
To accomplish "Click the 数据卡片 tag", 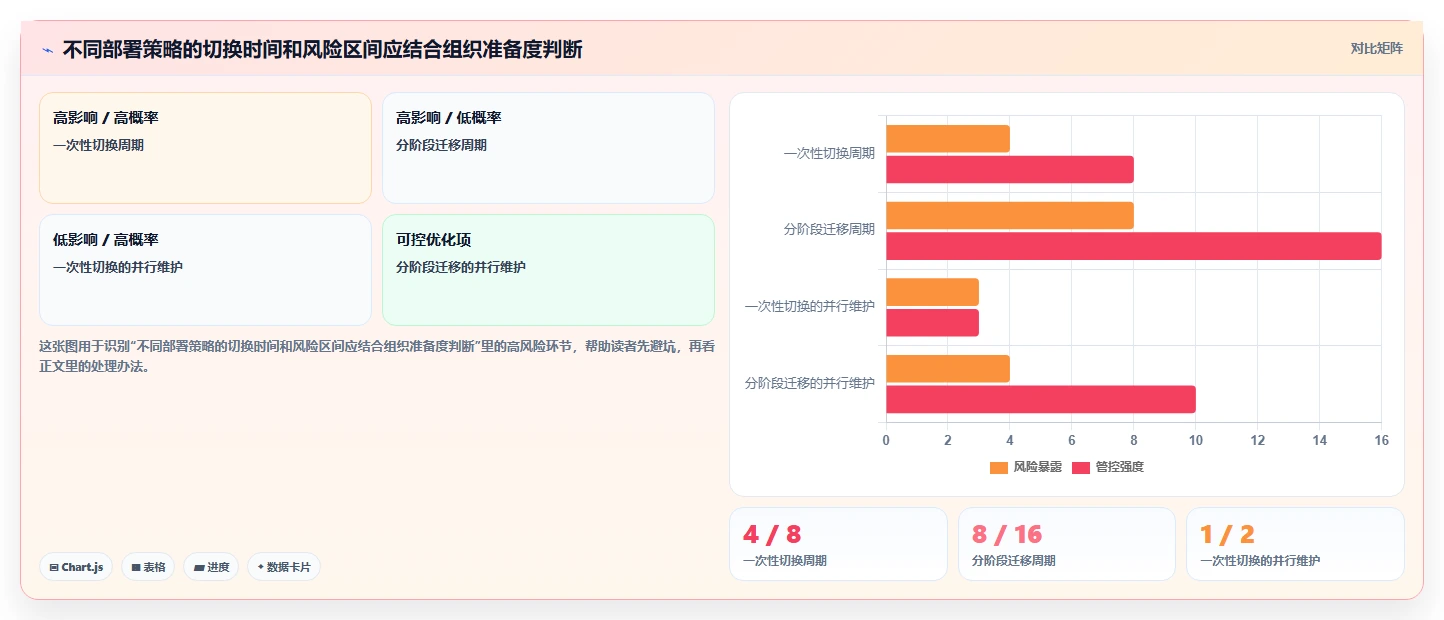I will tap(283, 567).
